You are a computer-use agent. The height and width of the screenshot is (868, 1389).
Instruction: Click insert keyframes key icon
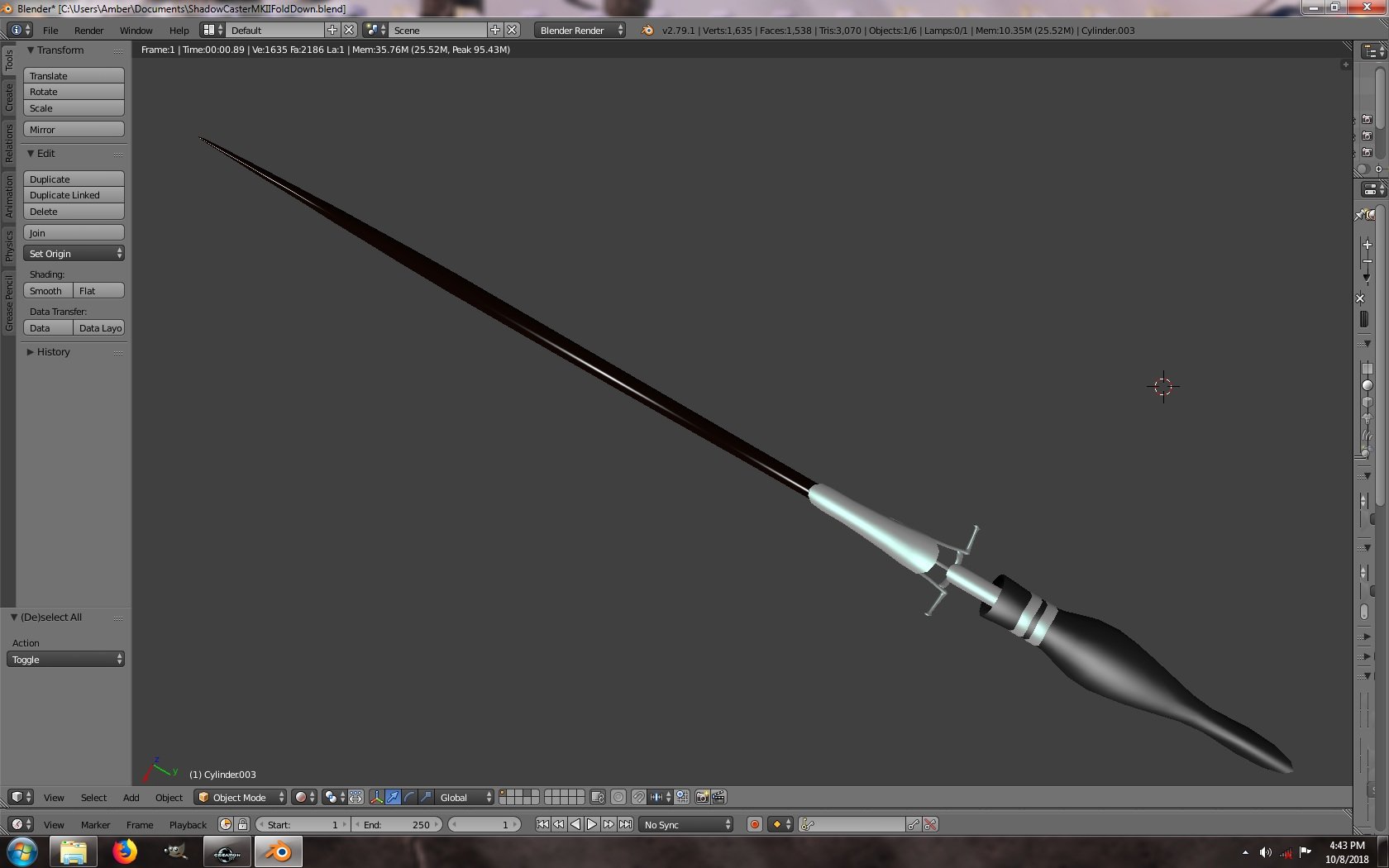point(914,824)
